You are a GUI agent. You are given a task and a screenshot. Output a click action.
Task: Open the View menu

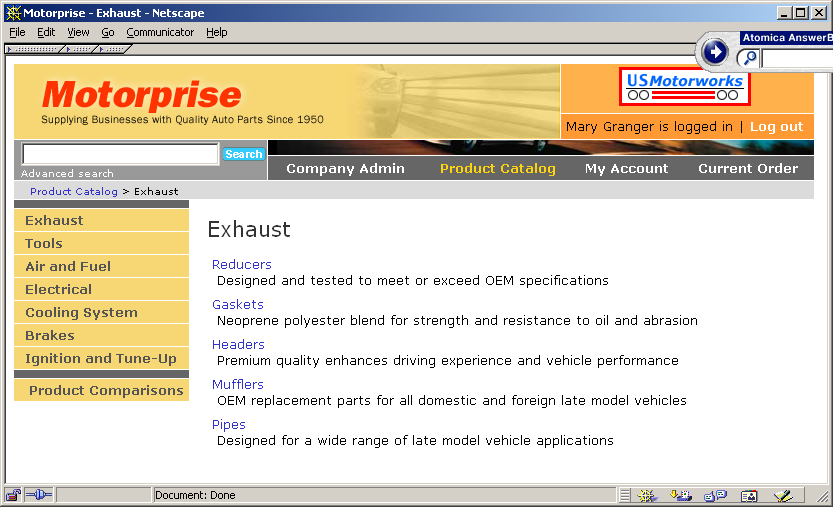(78, 32)
